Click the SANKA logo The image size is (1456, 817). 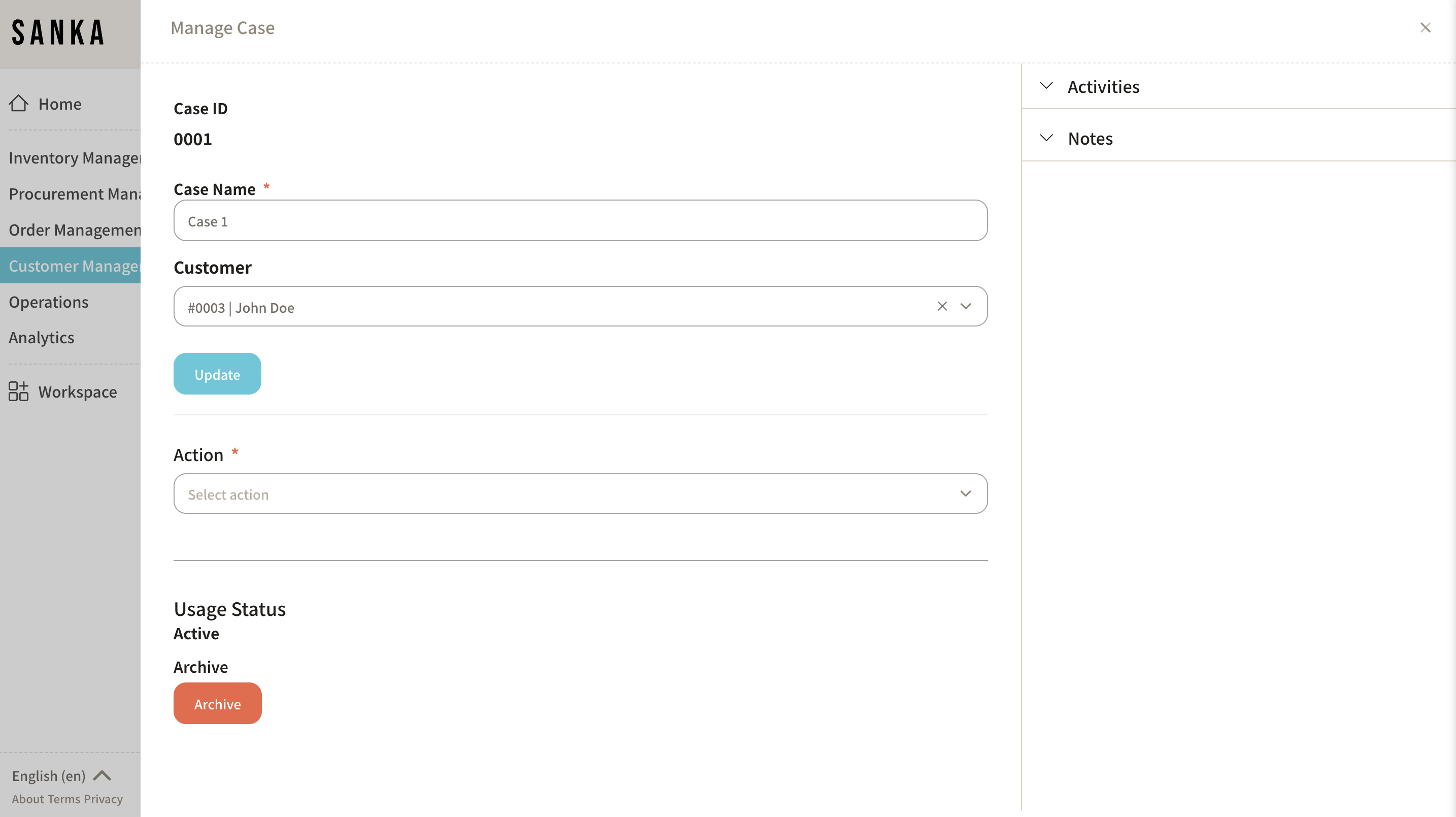58,33
